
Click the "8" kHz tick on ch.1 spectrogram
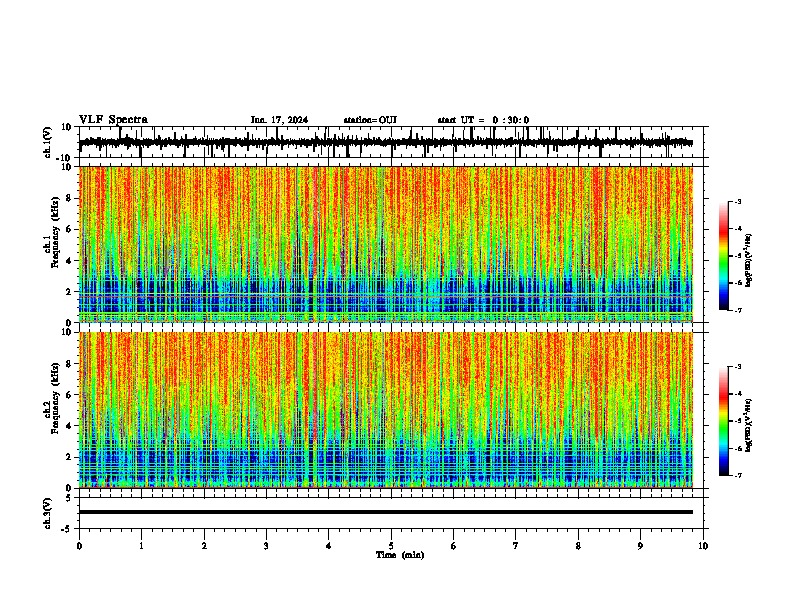pyautogui.click(x=70, y=198)
